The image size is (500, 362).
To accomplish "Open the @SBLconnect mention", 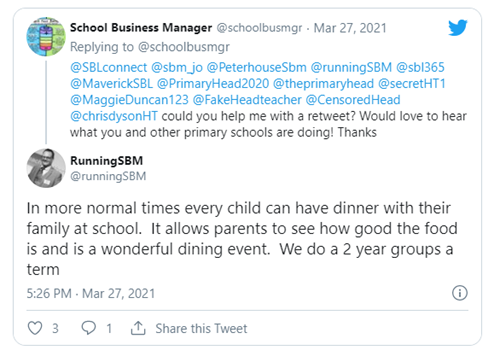I will point(109,68).
